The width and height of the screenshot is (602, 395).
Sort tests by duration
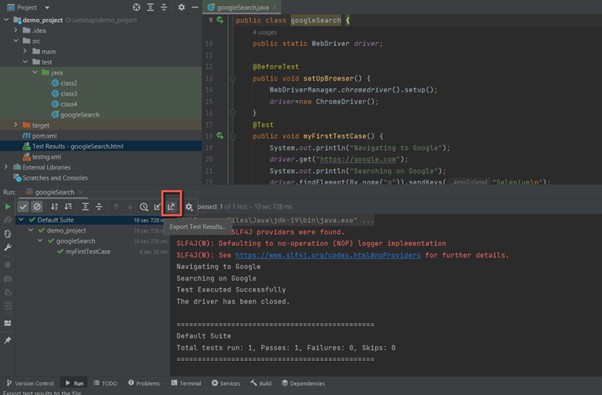68,207
